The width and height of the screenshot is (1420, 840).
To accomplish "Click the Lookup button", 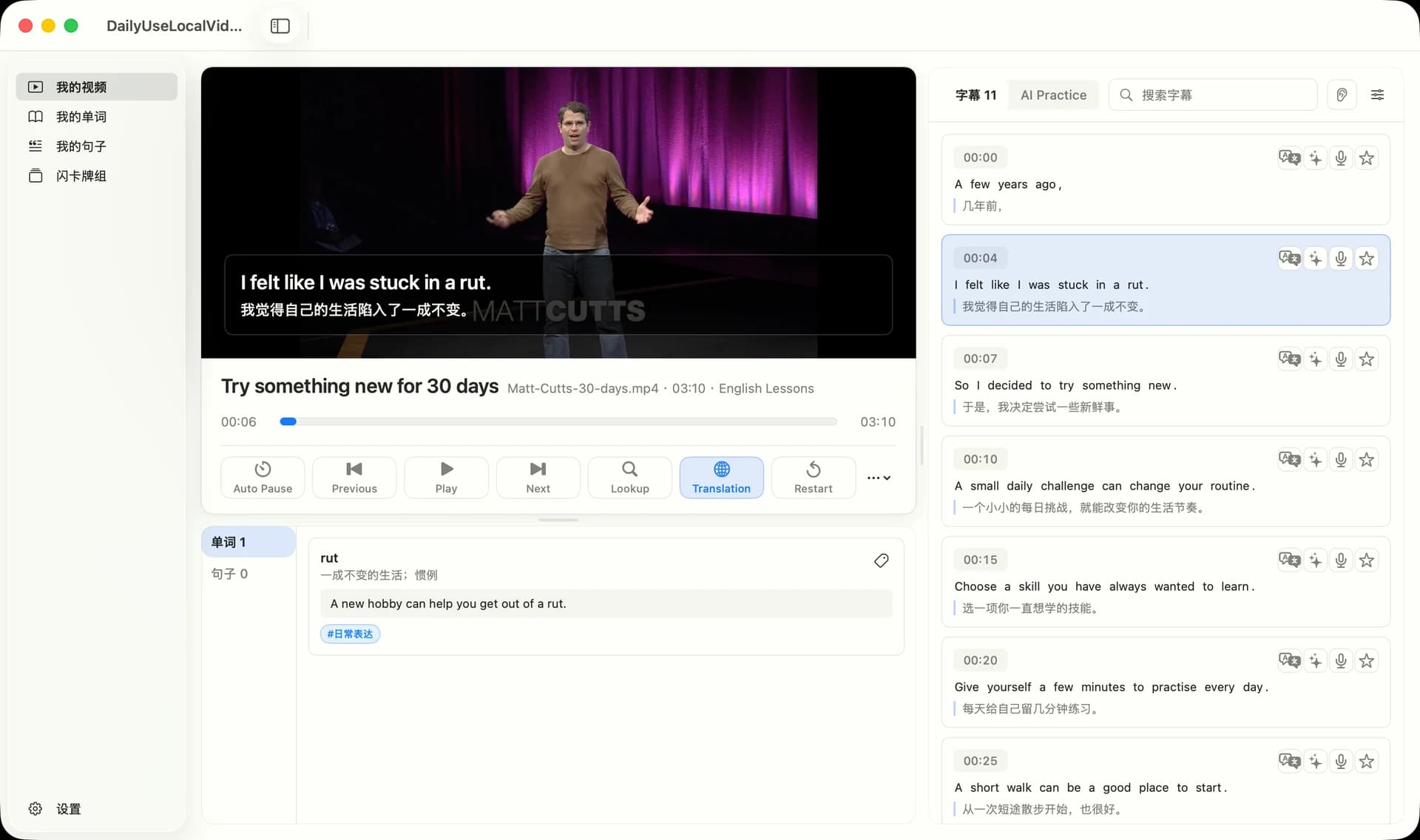I will [629, 478].
